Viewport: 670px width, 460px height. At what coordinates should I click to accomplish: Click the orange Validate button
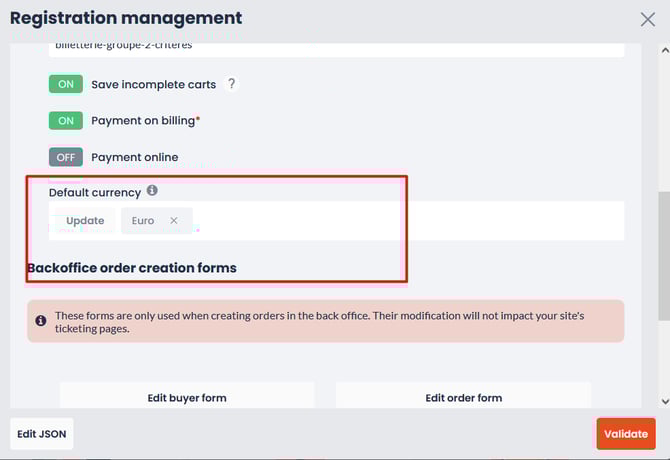(626, 434)
